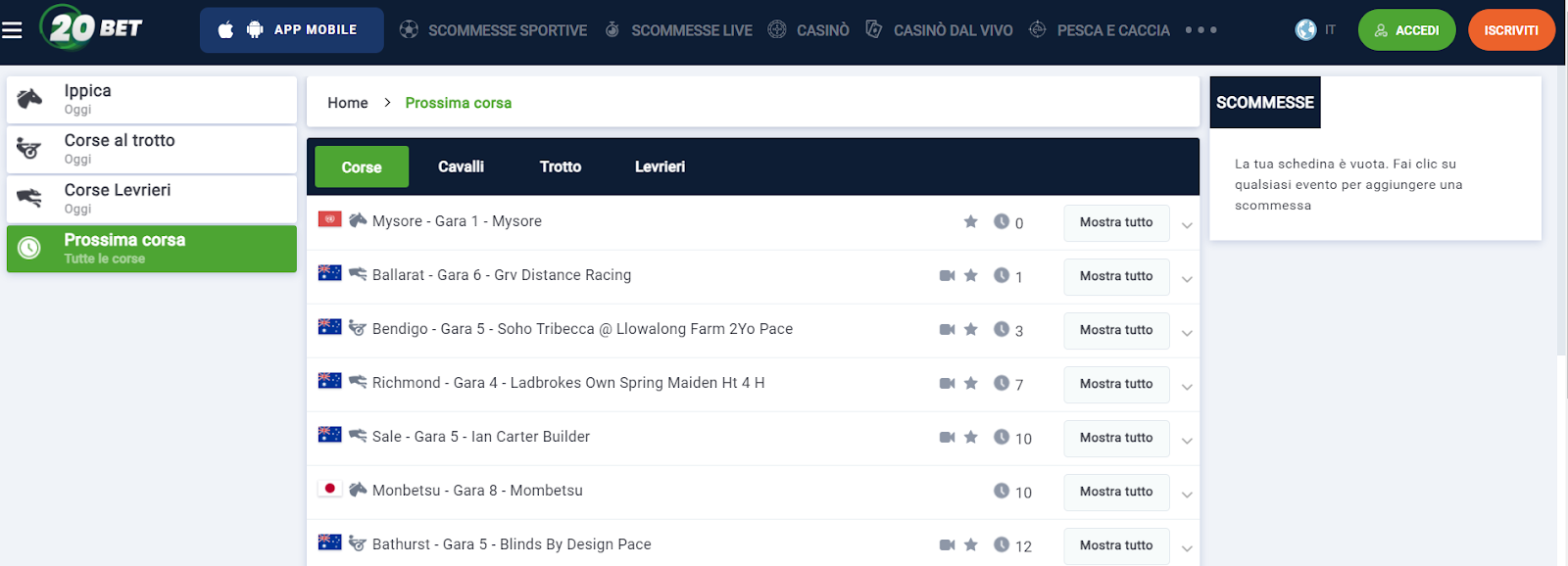Click Bathurst Blinds By Design Pace race

(x=512, y=544)
